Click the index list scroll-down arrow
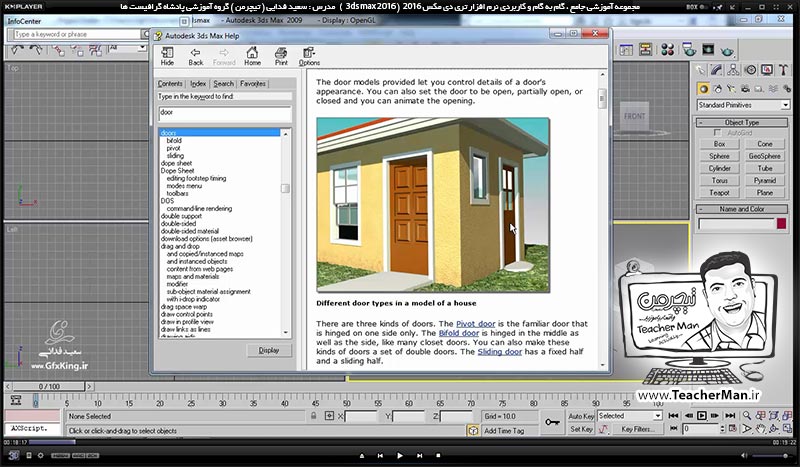800x467 pixels. coord(285,332)
